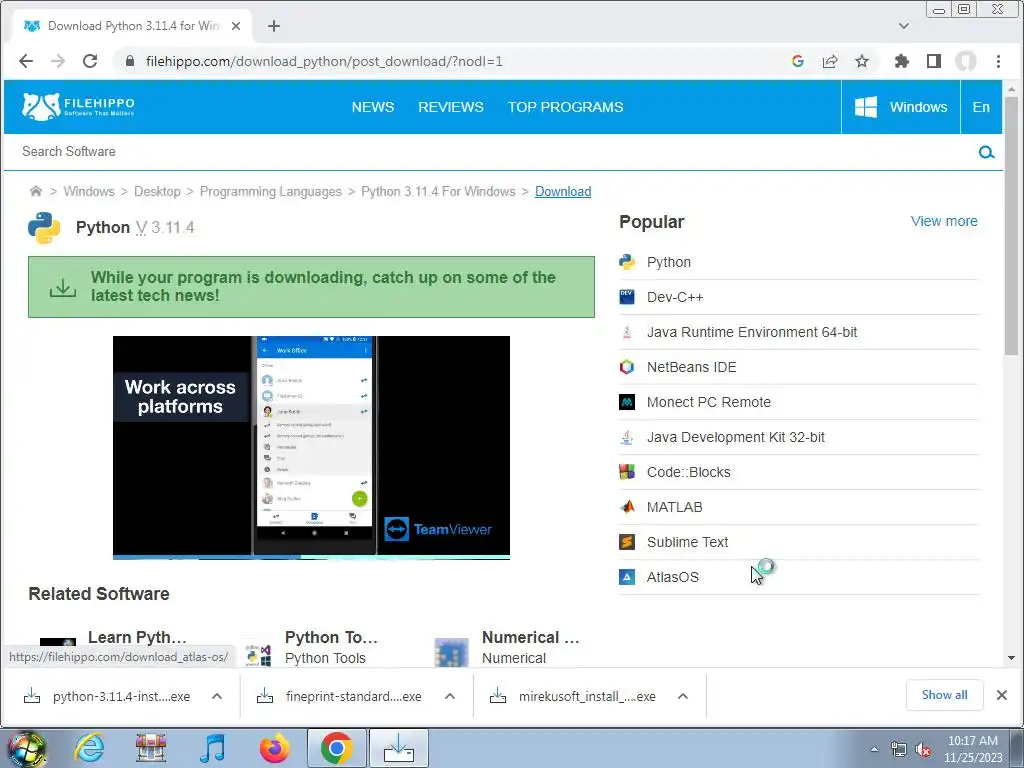Reload the page with the refresh icon

point(90,61)
